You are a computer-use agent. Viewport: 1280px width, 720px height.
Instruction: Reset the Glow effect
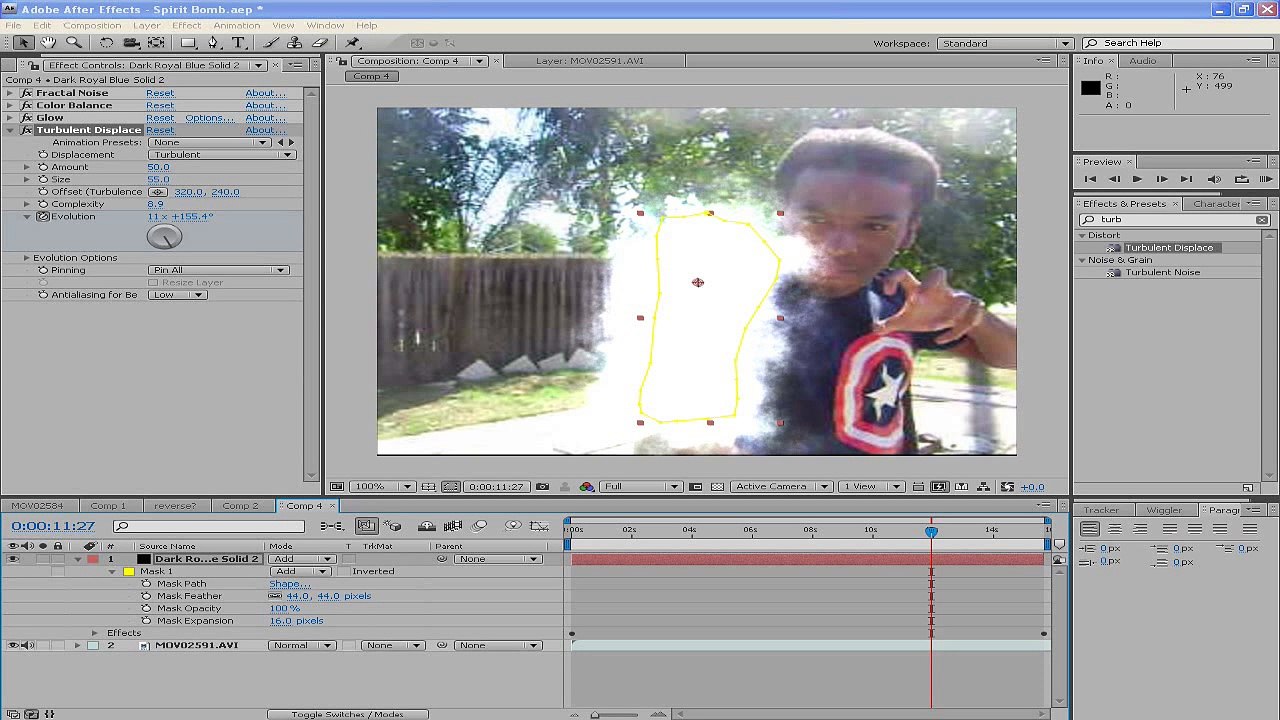(160, 118)
